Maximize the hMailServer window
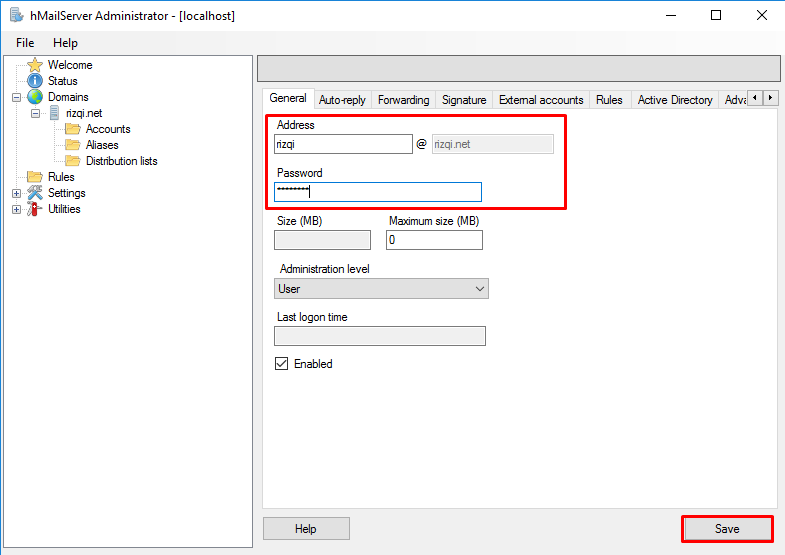This screenshot has height=555, width=785. coord(716,16)
